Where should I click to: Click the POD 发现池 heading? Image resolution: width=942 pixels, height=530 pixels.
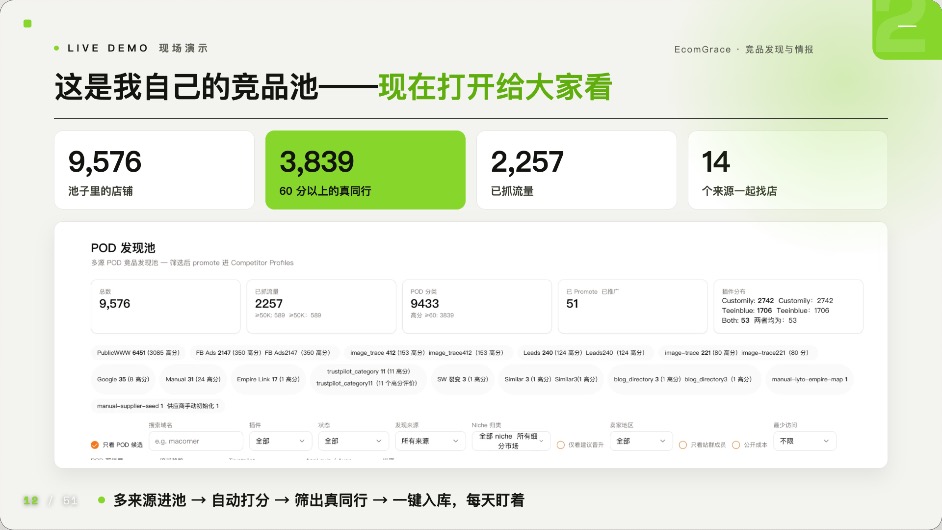point(123,248)
